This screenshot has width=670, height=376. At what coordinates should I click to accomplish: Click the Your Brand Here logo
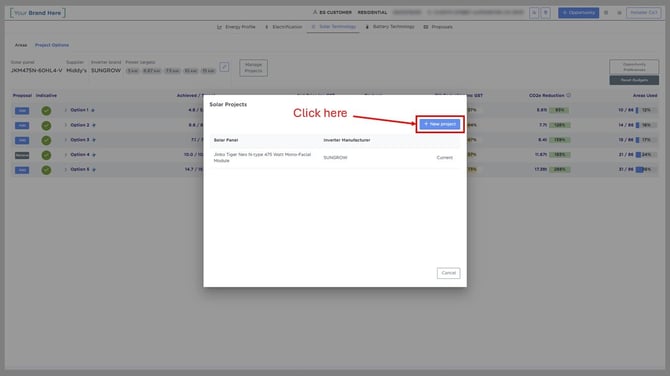tap(38, 13)
